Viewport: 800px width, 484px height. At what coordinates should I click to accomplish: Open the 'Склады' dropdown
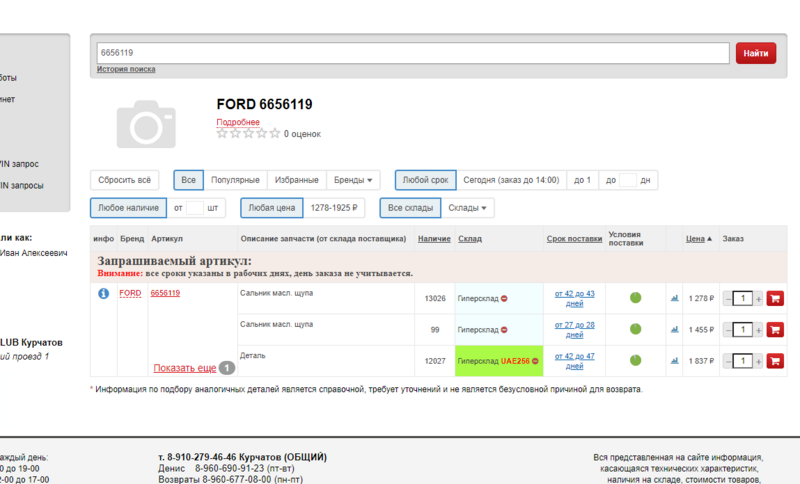(x=468, y=208)
